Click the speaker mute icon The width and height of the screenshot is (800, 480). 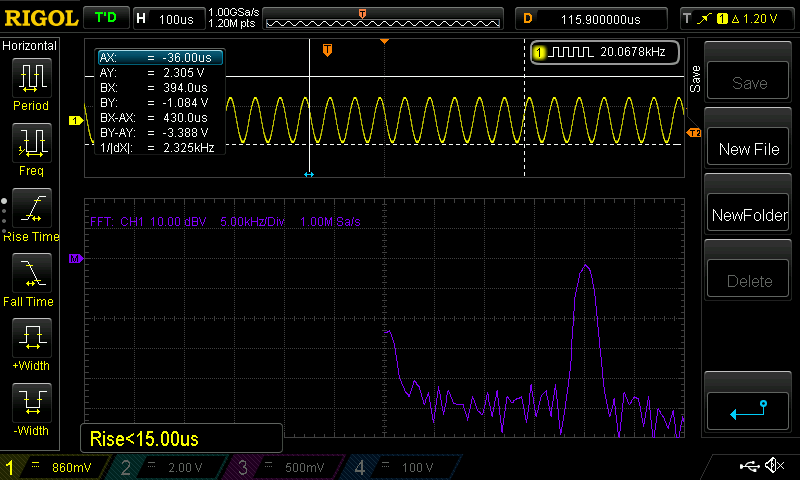pyautogui.click(x=773, y=466)
